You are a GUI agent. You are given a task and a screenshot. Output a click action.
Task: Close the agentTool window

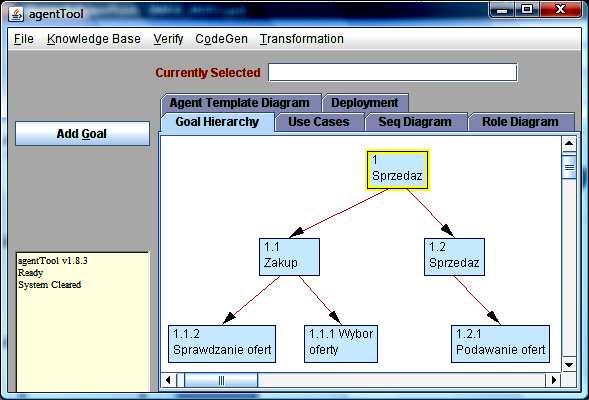tap(560, 9)
